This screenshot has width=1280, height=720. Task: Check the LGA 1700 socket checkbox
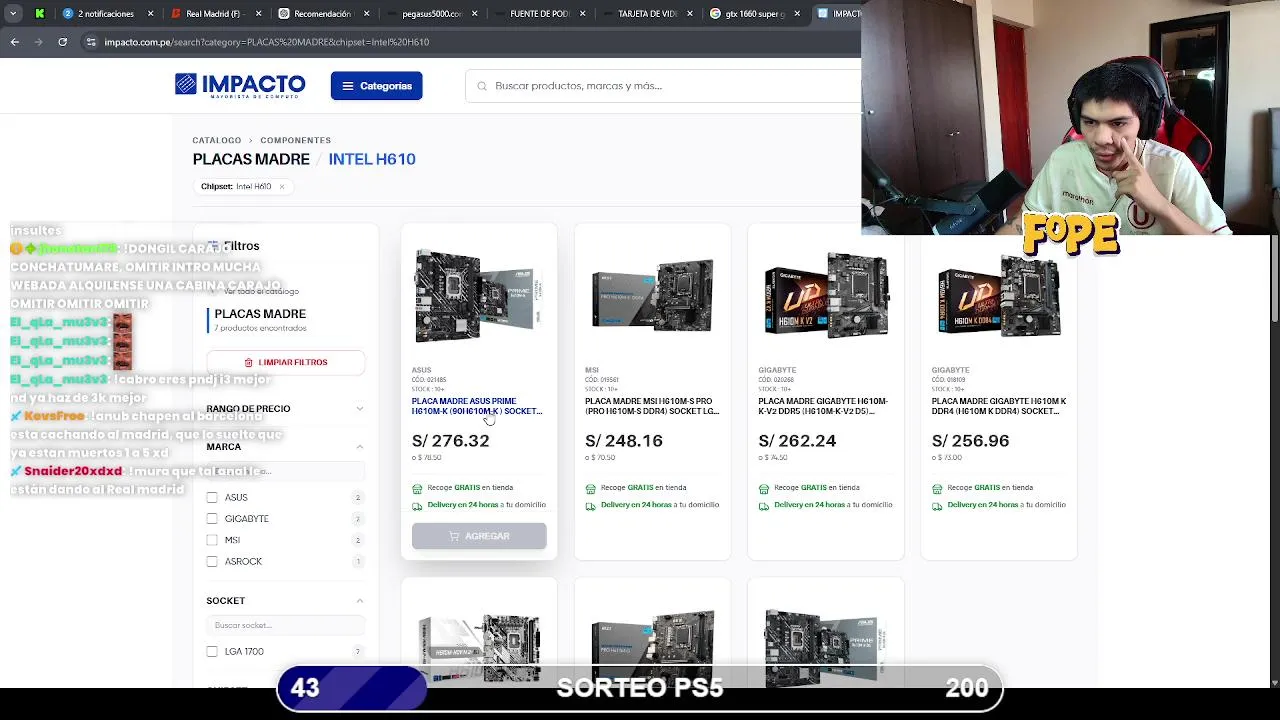click(x=212, y=651)
